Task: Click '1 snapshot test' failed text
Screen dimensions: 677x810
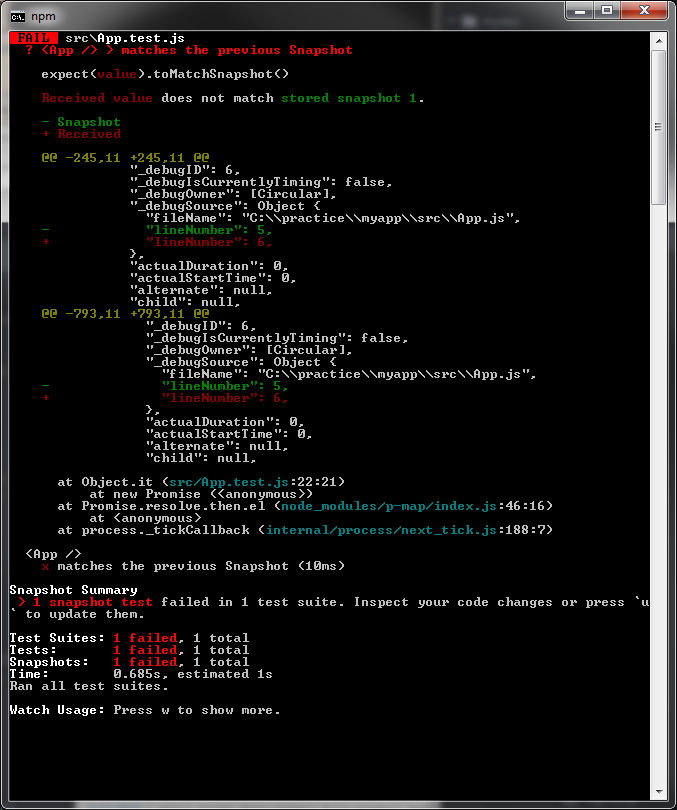Action: [x=93, y=602]
